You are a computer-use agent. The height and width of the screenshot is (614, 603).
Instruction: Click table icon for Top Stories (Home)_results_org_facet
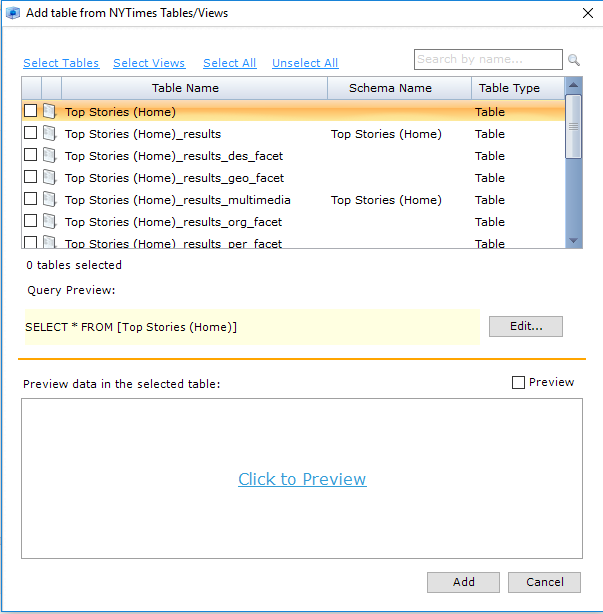pyautogui.click(x=49, y=221)
